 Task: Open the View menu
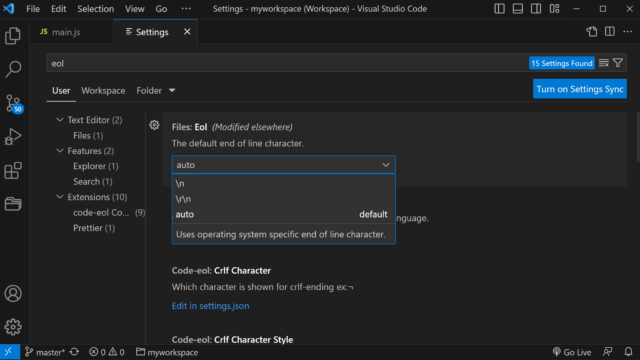click(135, 9)
